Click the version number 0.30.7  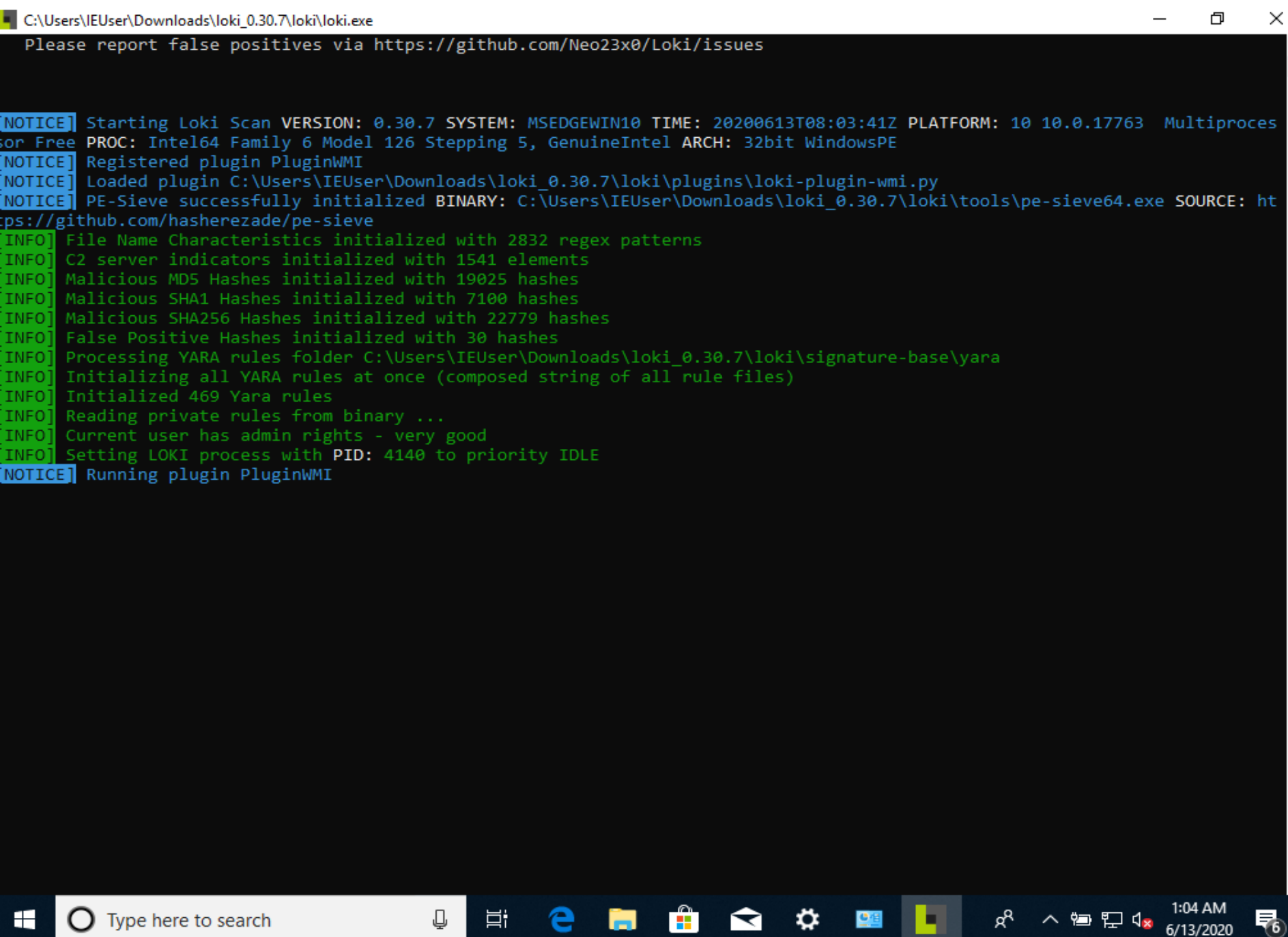tap(403, 123)
